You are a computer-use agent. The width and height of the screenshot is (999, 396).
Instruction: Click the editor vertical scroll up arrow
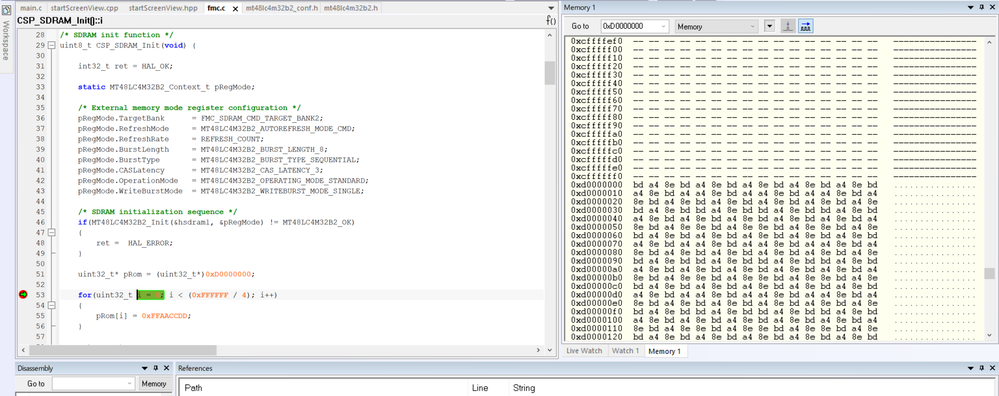549,36
